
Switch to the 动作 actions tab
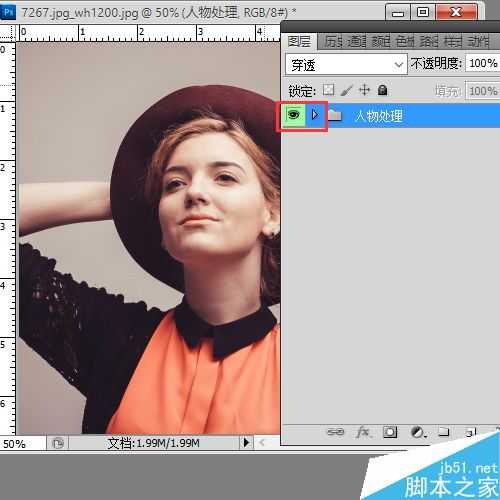(479, 42)
